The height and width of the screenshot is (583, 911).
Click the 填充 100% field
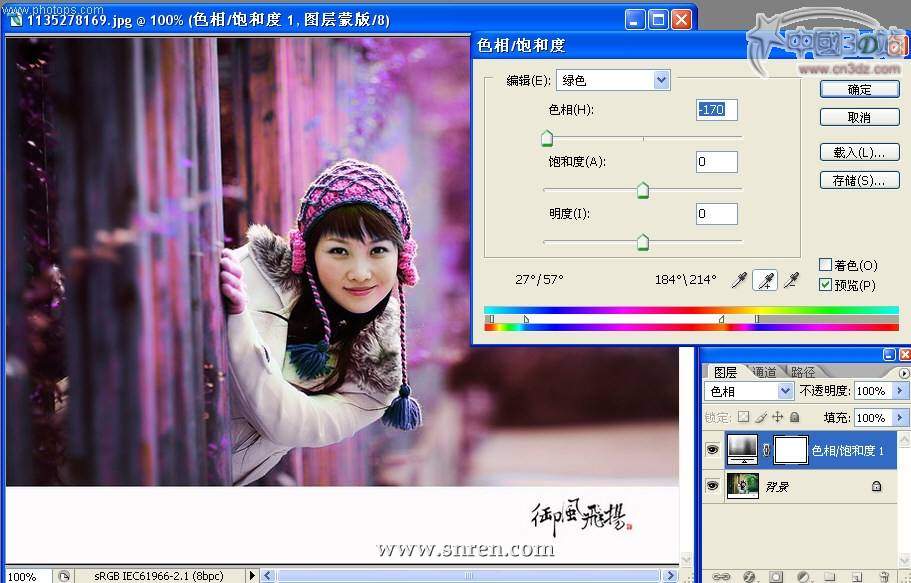coord(873,417)
